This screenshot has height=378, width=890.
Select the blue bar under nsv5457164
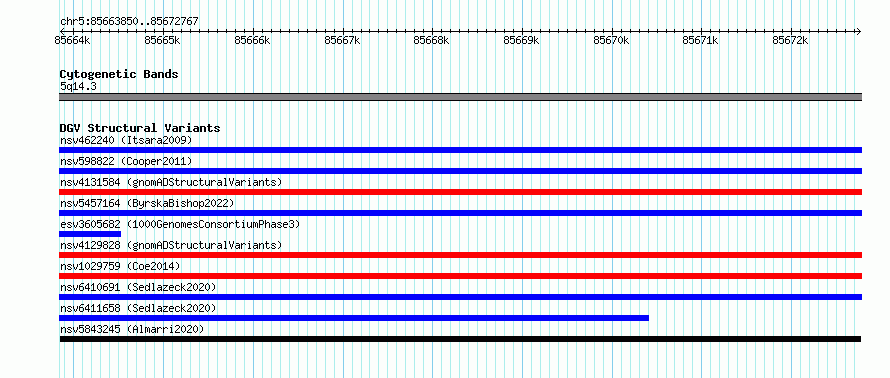point(460,213)
